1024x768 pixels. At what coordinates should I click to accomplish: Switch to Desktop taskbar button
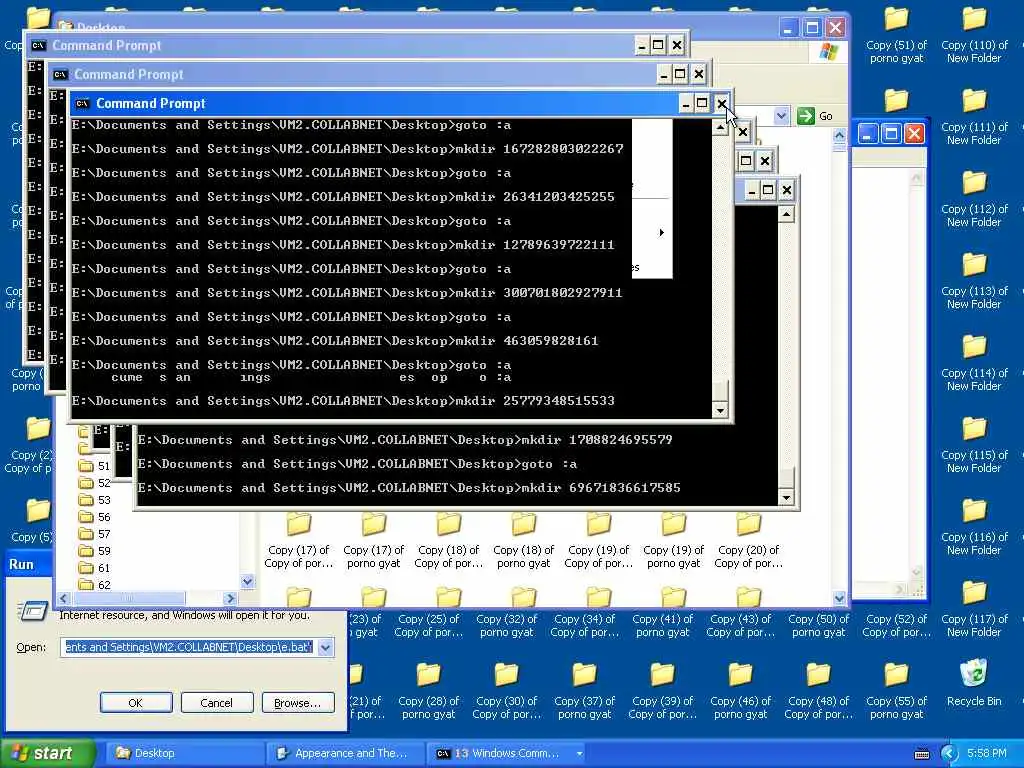pyautogui.click(x=184, y=754)
